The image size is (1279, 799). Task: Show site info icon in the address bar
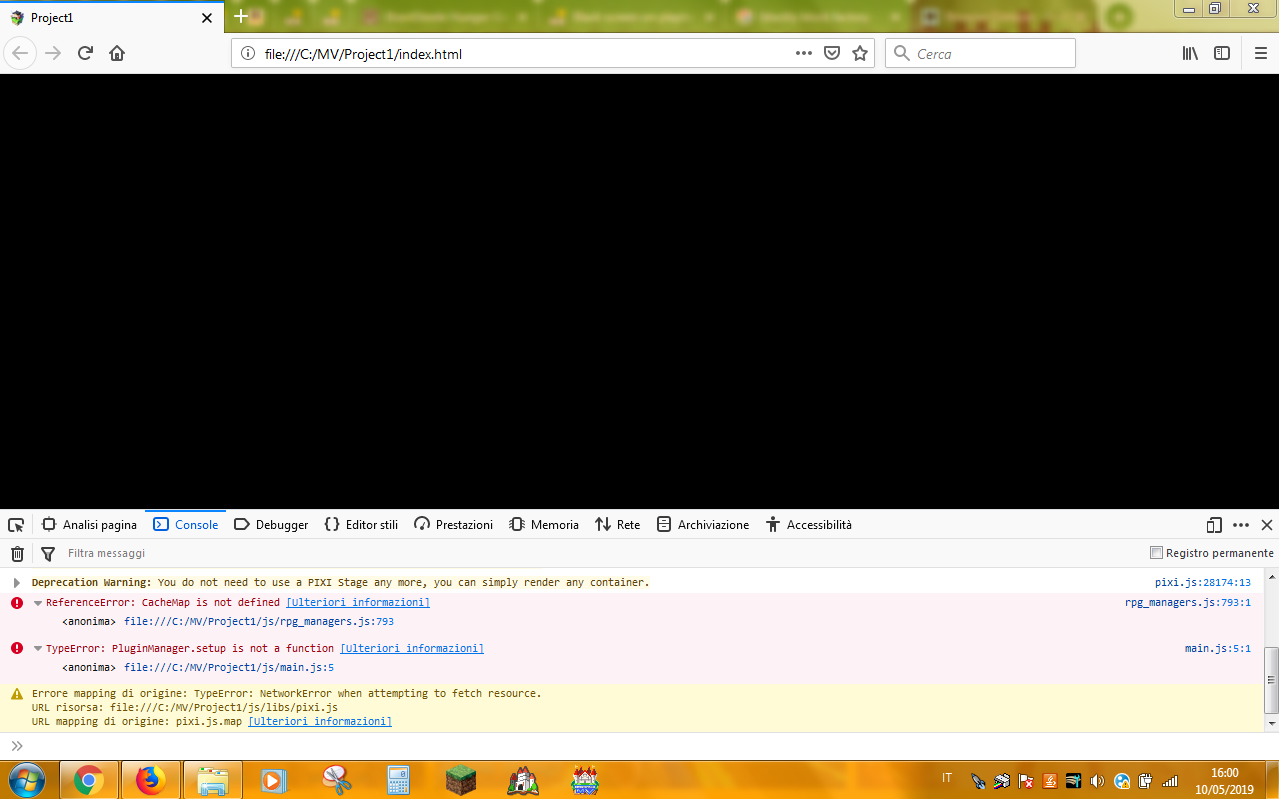pos(248,54)
